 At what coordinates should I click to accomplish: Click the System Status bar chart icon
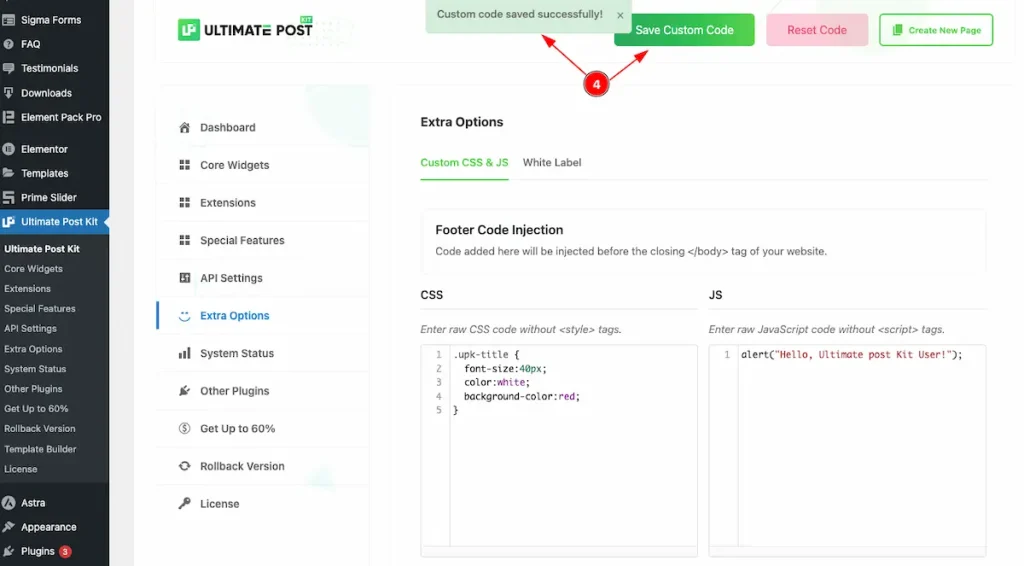tap(184, 353)
